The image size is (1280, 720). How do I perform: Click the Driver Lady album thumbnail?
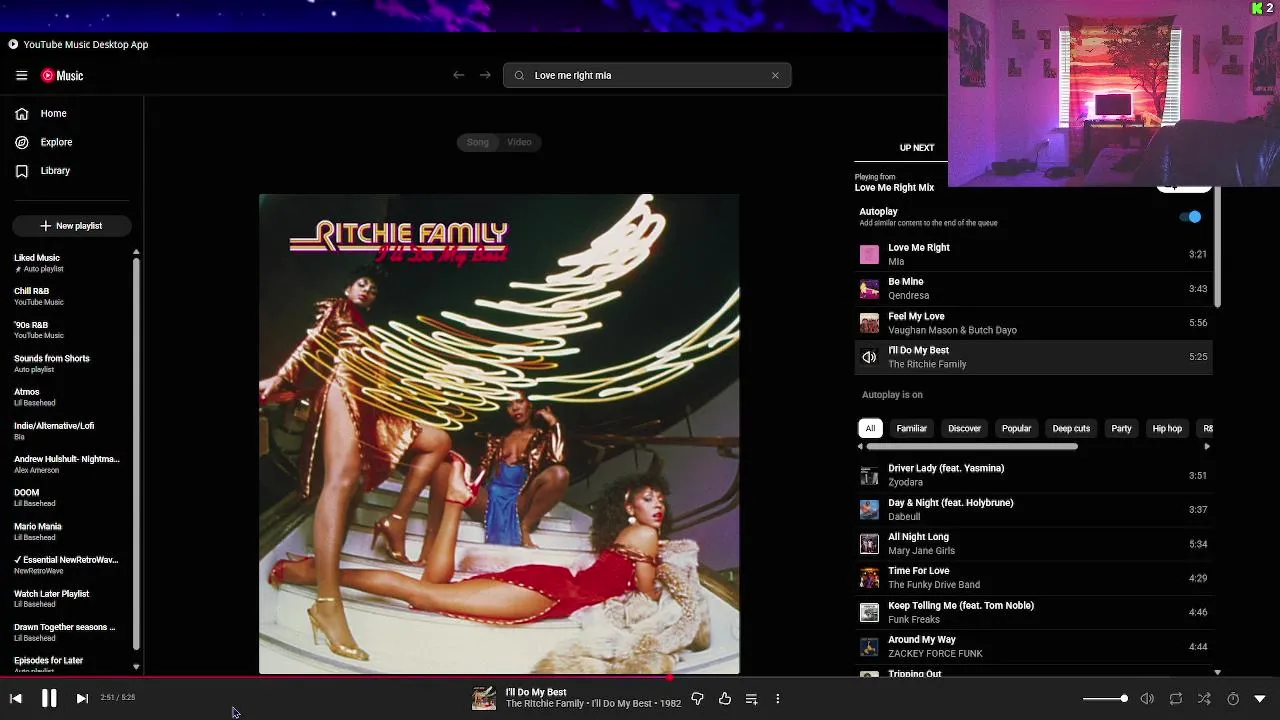(x=869, y=475)
